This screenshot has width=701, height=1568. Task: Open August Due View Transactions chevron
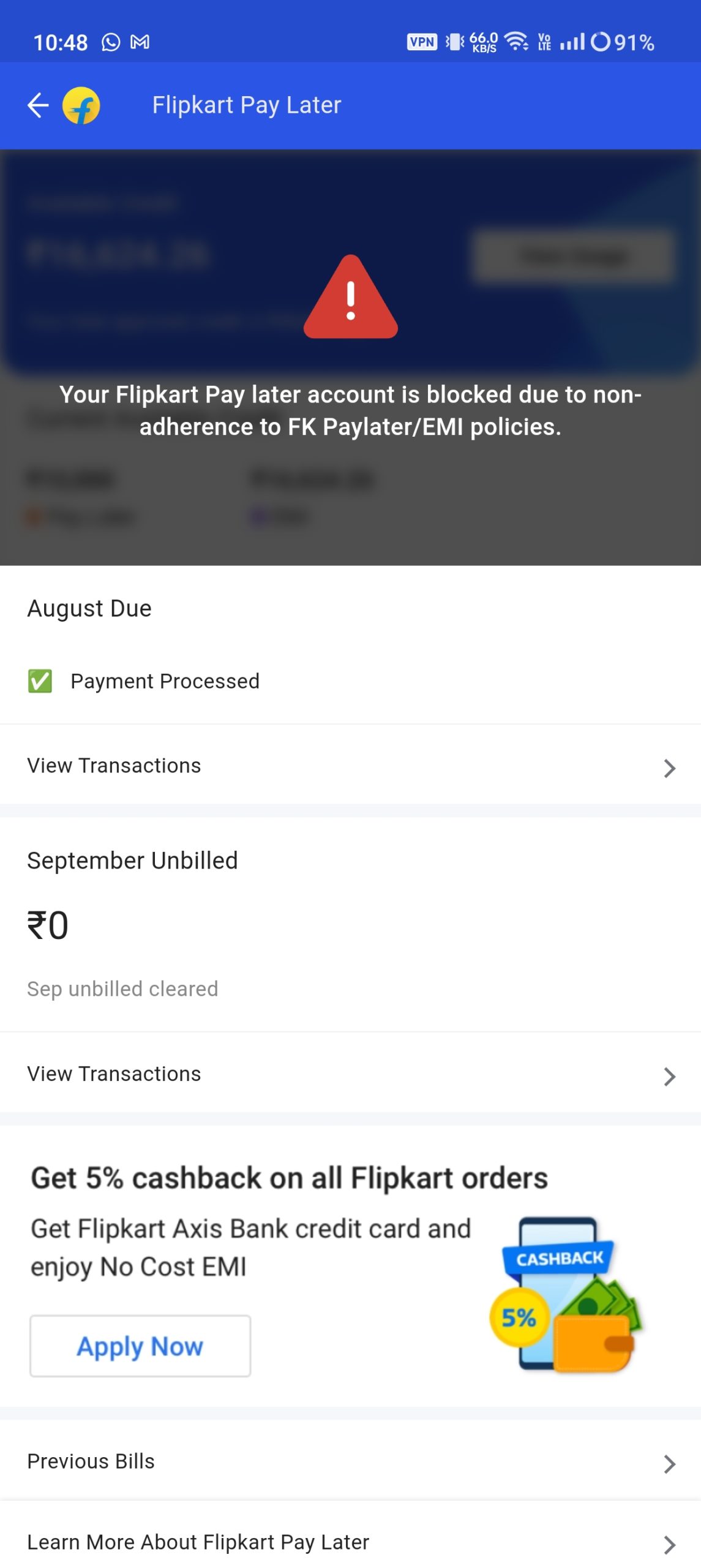click(669, 768)
